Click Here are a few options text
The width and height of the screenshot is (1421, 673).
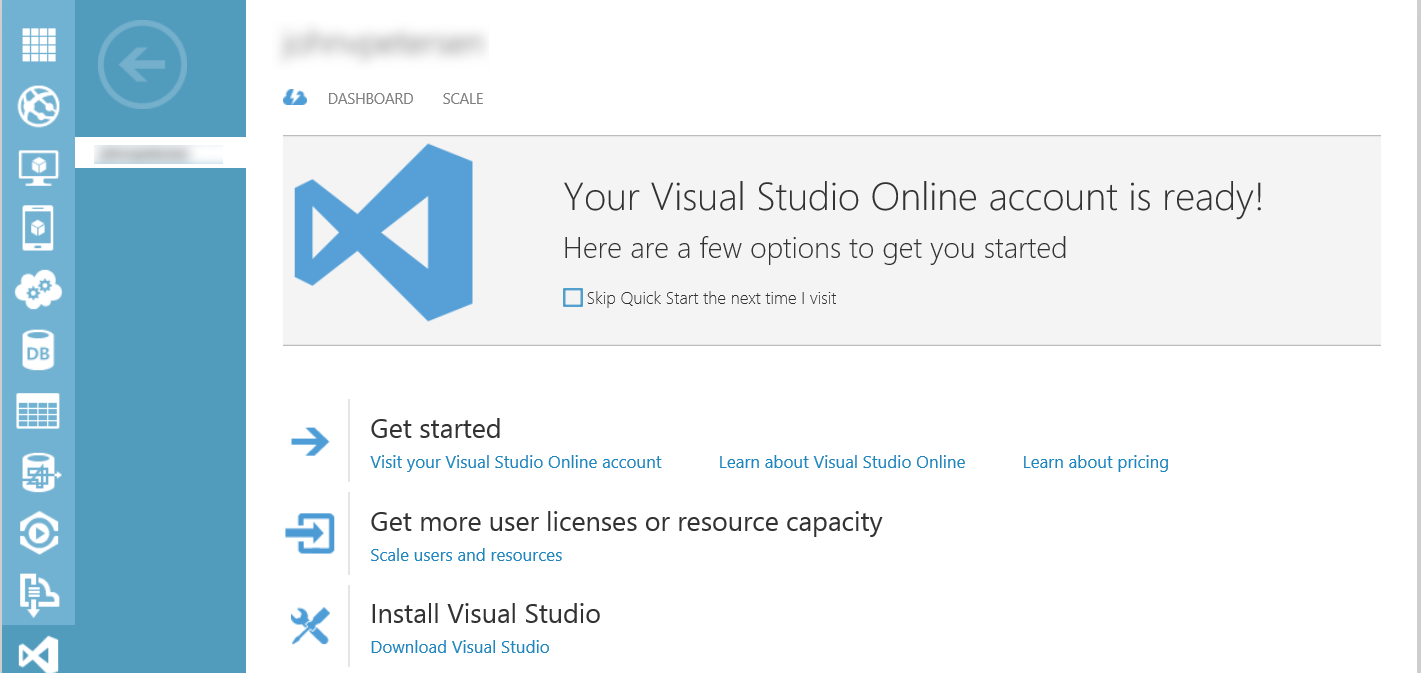coord(815,248)
